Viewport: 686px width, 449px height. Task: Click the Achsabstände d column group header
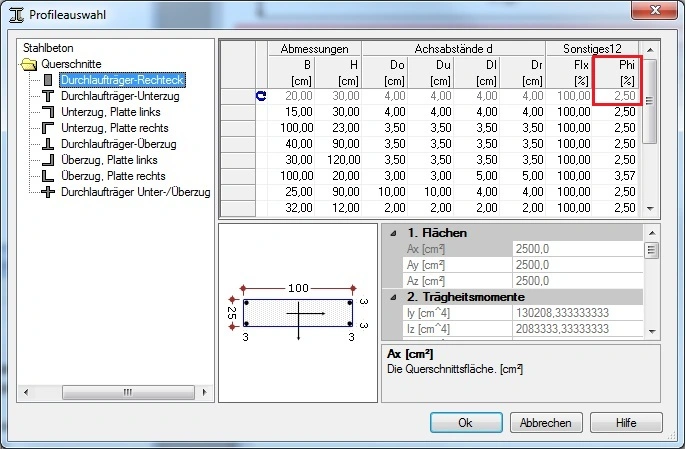pyautogui.click(x=454, y=49)
